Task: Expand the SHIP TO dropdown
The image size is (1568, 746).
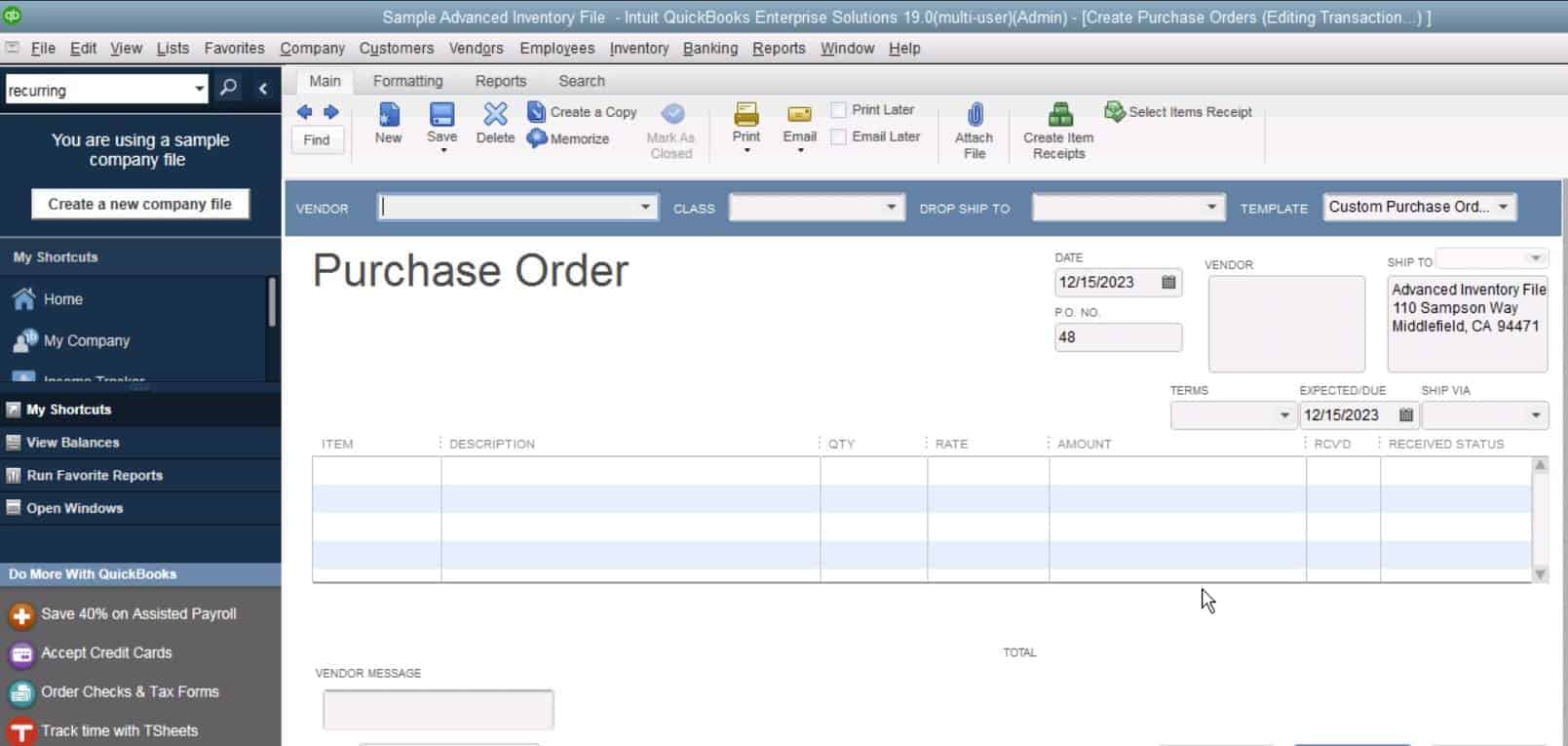Action: click(1536, 258)
